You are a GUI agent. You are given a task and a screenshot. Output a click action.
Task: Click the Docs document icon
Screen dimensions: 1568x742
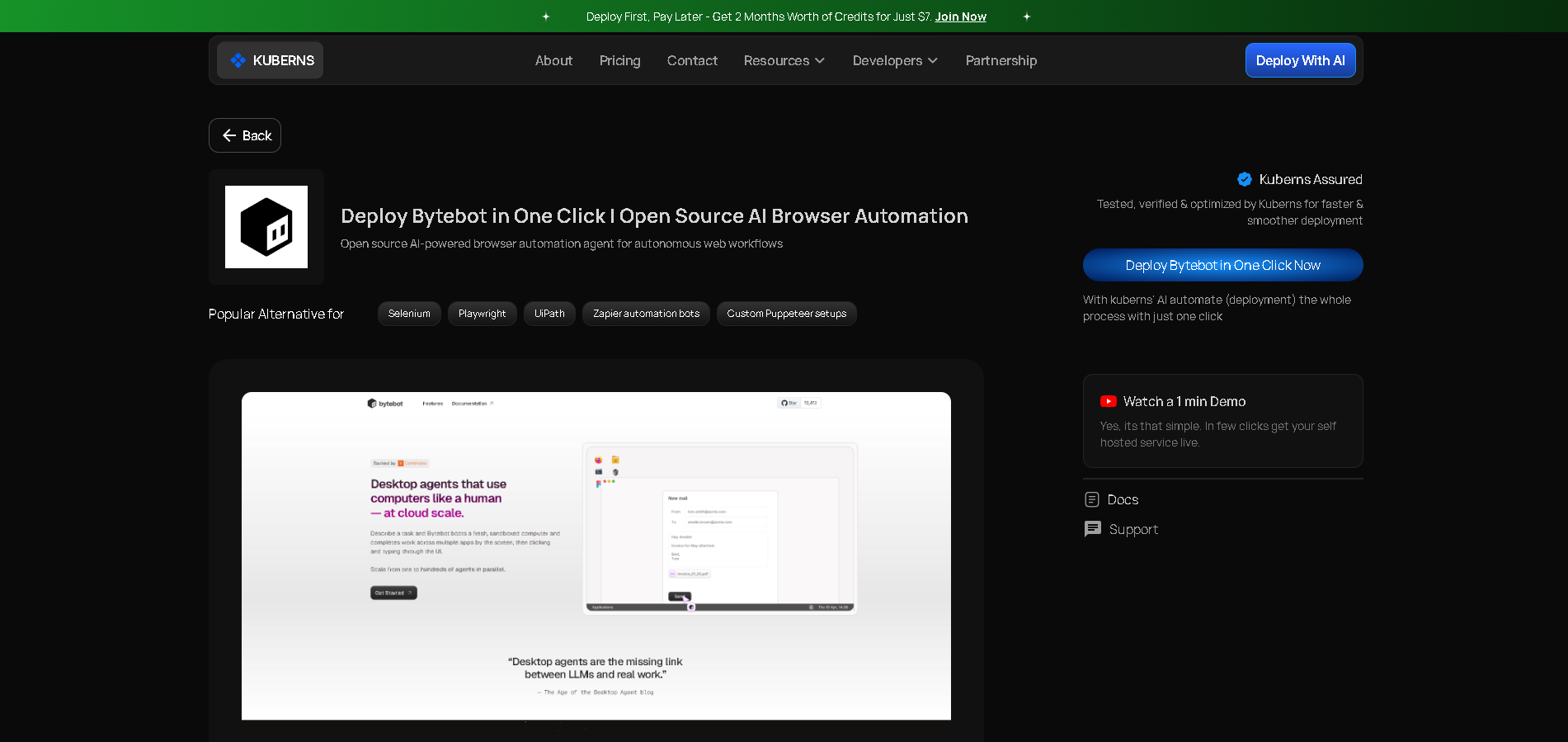pos(1092,499)
